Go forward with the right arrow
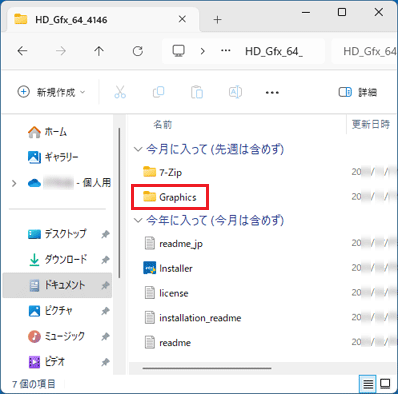 [x=61, y=51]
